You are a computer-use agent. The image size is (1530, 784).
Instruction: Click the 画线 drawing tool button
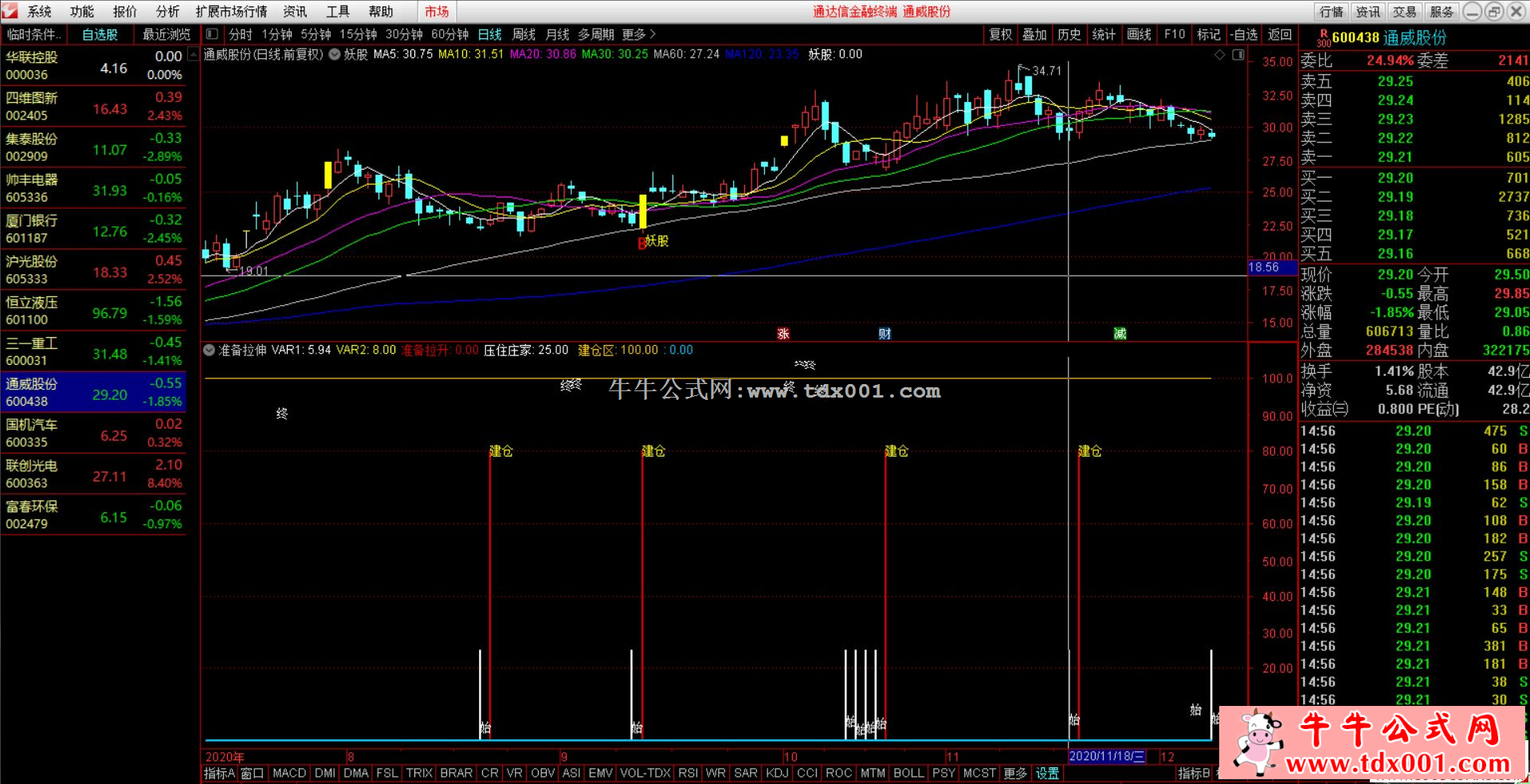point(1140,34)
